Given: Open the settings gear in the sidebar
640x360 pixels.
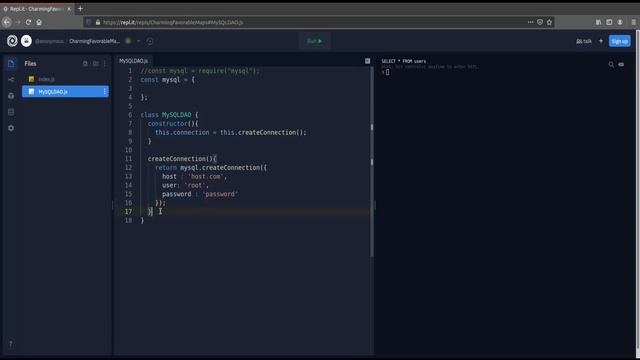Looking at the screenshot, I should [11, 128].
